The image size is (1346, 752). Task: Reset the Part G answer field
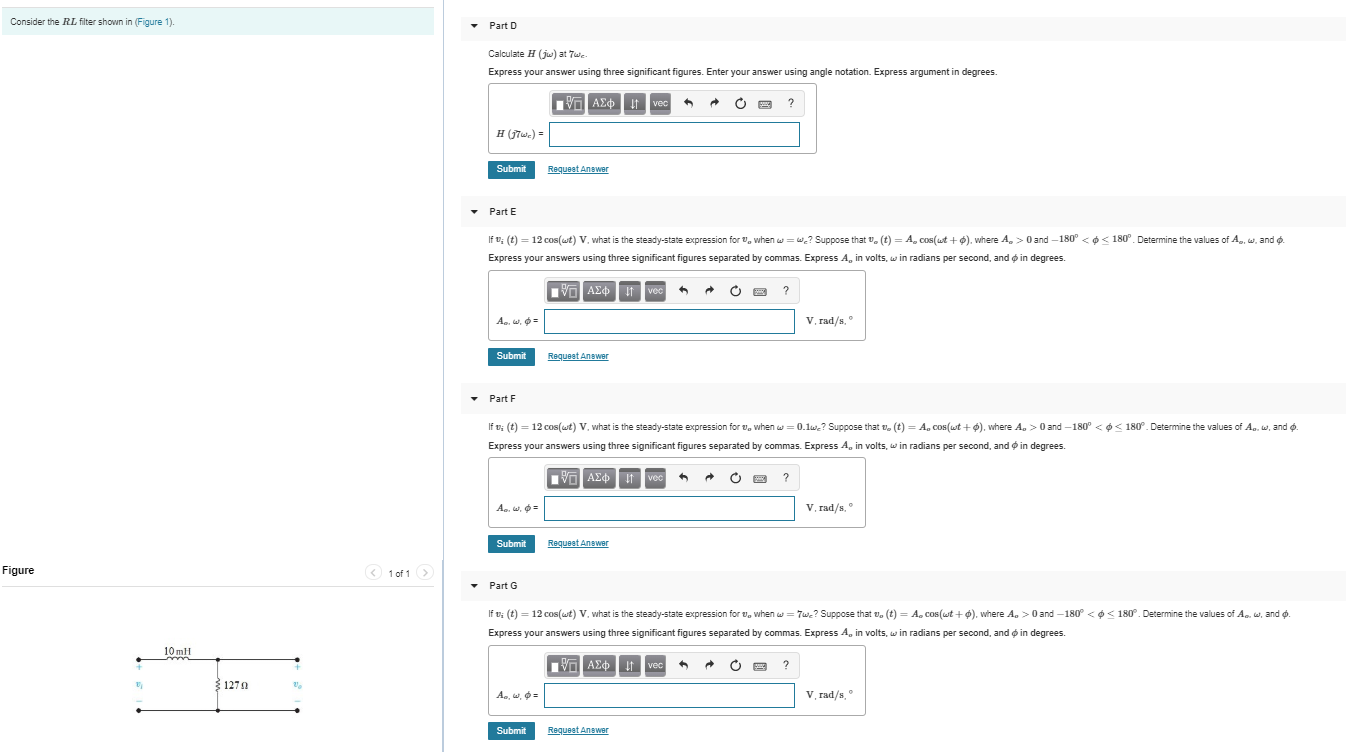point(735,665)
